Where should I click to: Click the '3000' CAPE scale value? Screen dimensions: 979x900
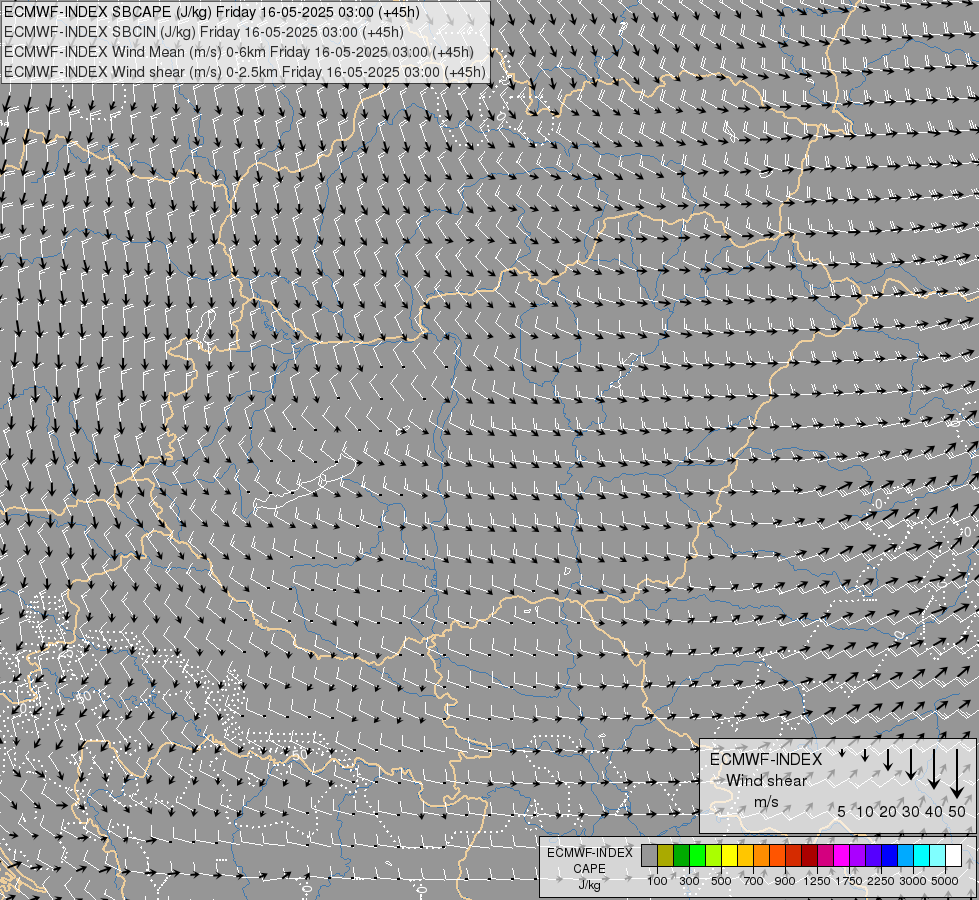913,881
